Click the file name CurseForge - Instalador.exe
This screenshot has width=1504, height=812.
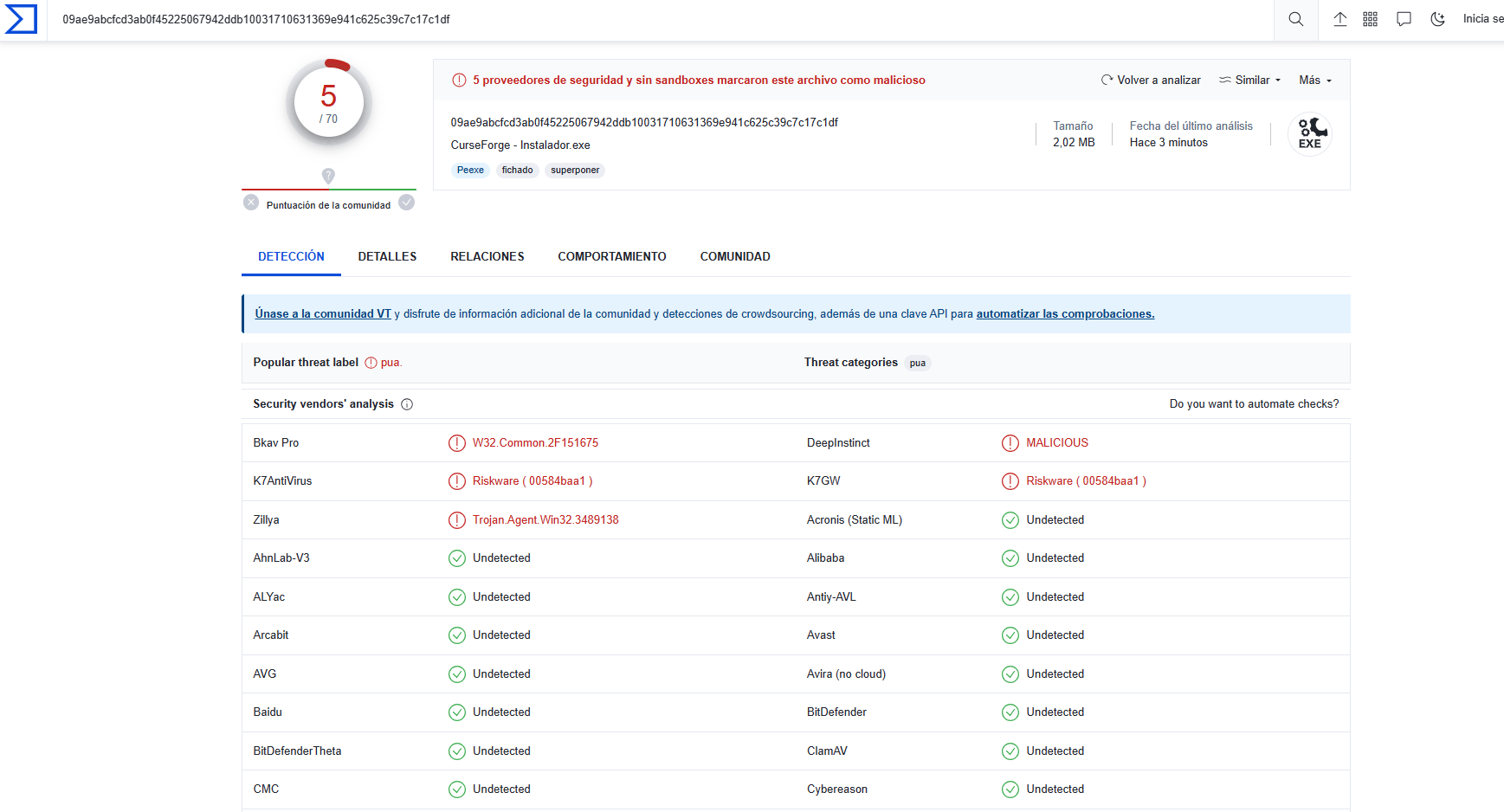click(520, 145)
